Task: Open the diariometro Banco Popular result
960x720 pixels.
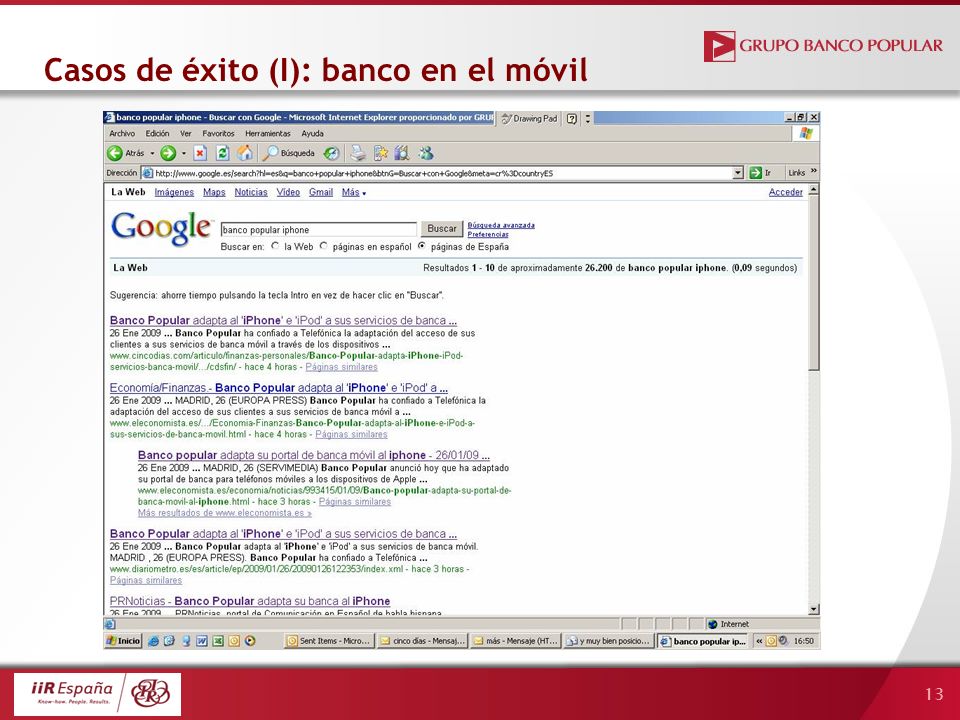Action: pyautogui.click(x=283, y=534)
